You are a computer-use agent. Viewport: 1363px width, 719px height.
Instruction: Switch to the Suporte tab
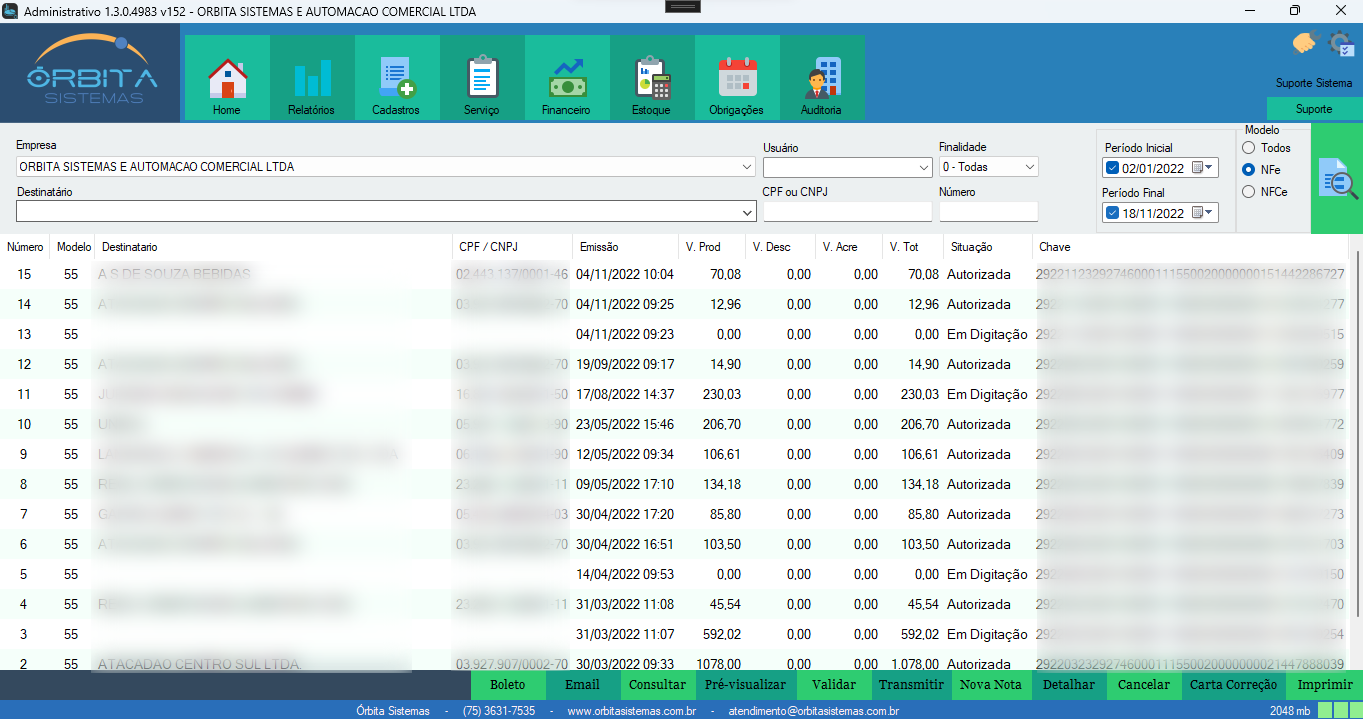pyautogui.click(x=1313, y=107)
